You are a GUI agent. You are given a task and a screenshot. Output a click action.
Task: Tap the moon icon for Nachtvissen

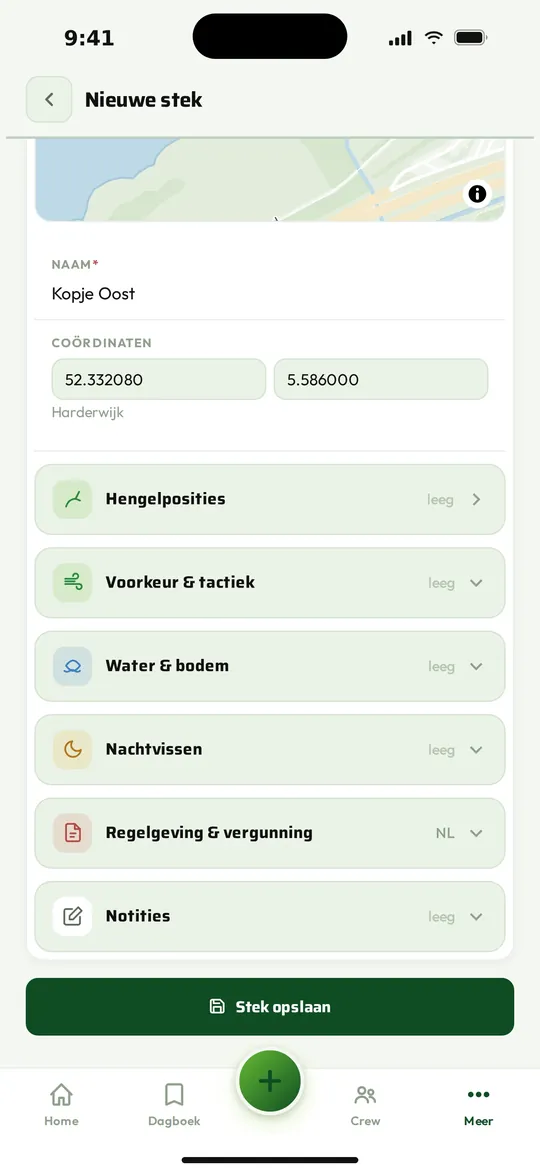pyautogui.click(x=73, y=750)
